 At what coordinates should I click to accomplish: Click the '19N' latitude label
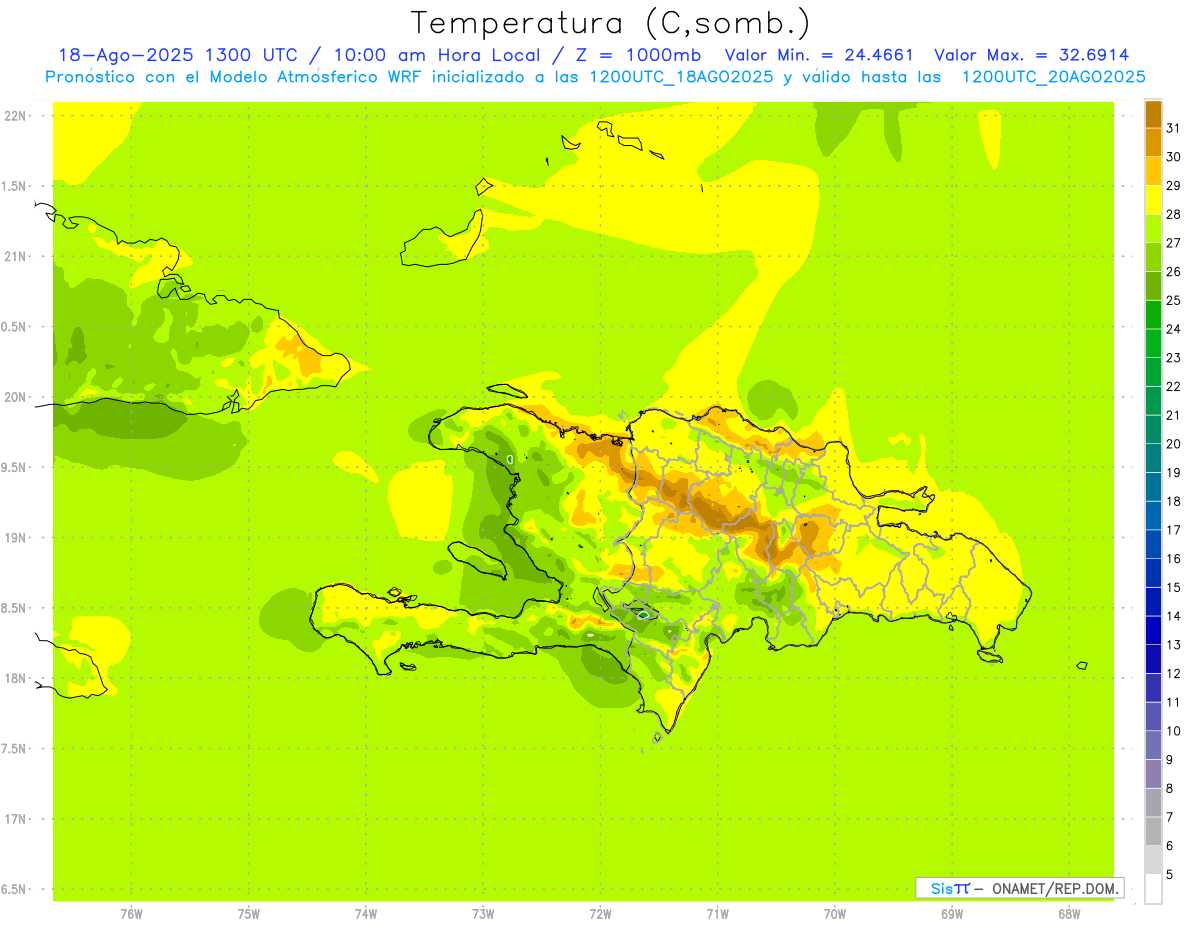point(15,537)
